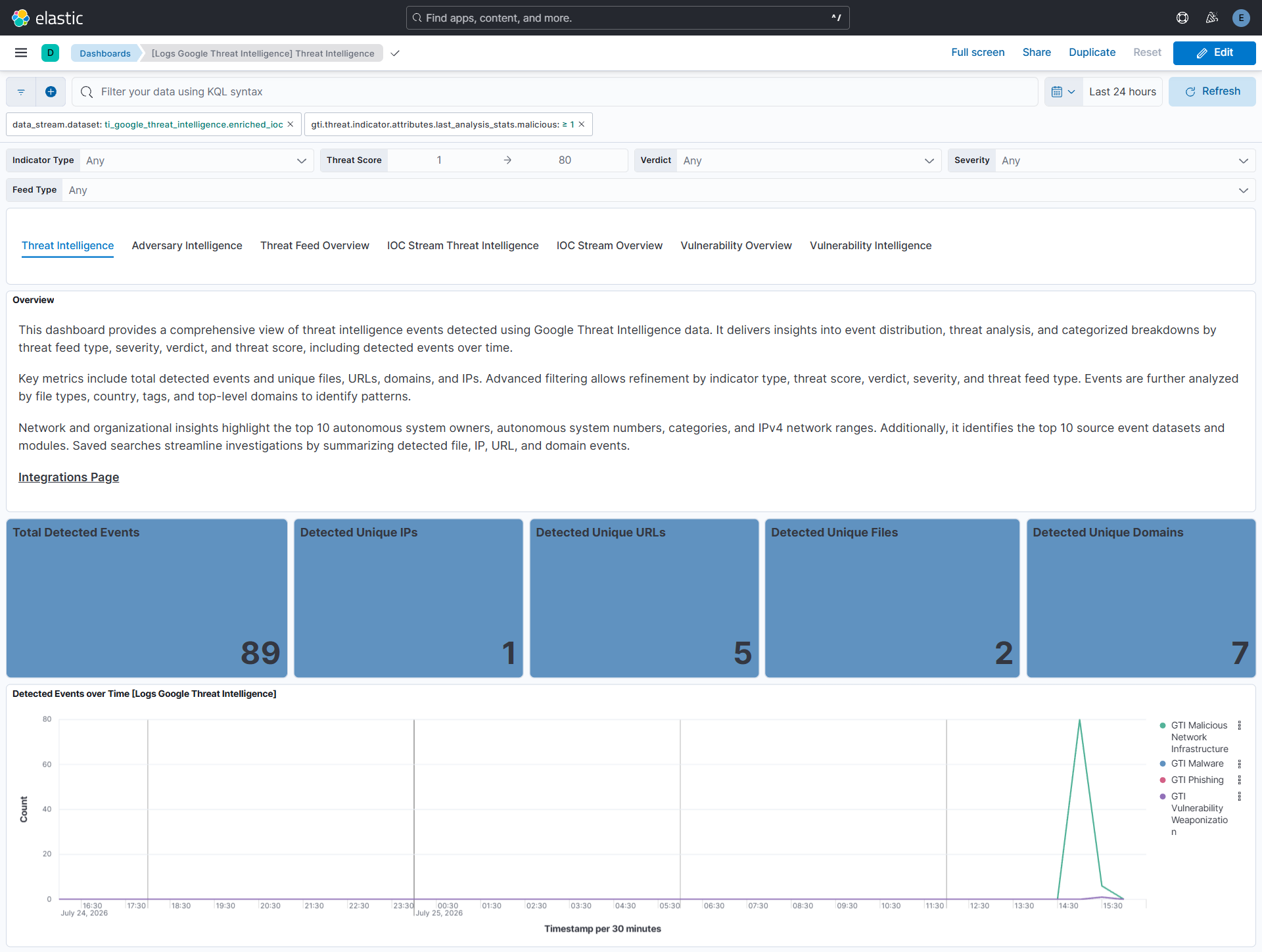Click the Threat Intelligence dashboard title breadcrumb
Screen dimensions: 1262x952
point(263,53)
